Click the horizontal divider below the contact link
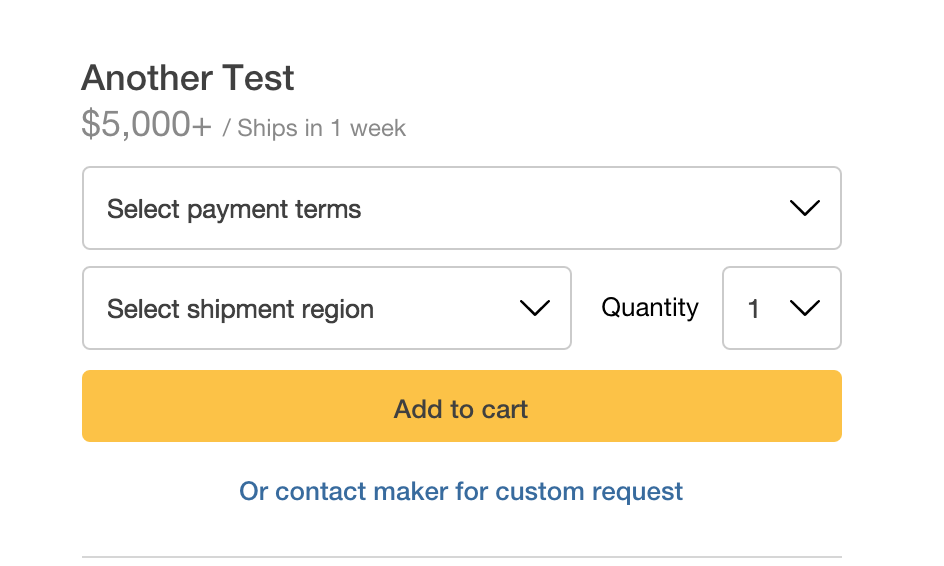Screen dimensions: 944x566 462,557
